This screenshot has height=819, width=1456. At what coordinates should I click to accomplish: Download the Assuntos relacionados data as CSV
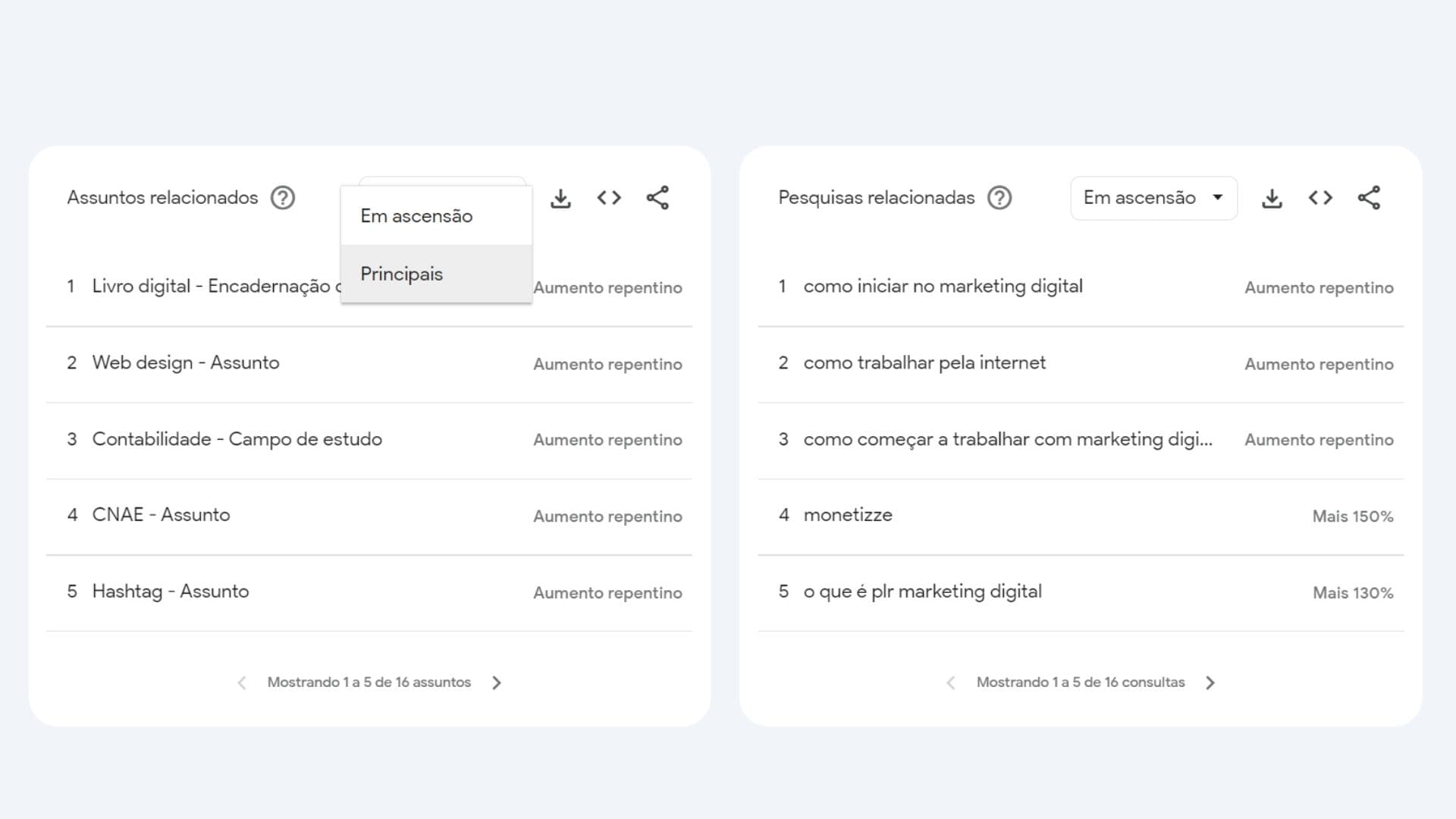coord(561,198)
